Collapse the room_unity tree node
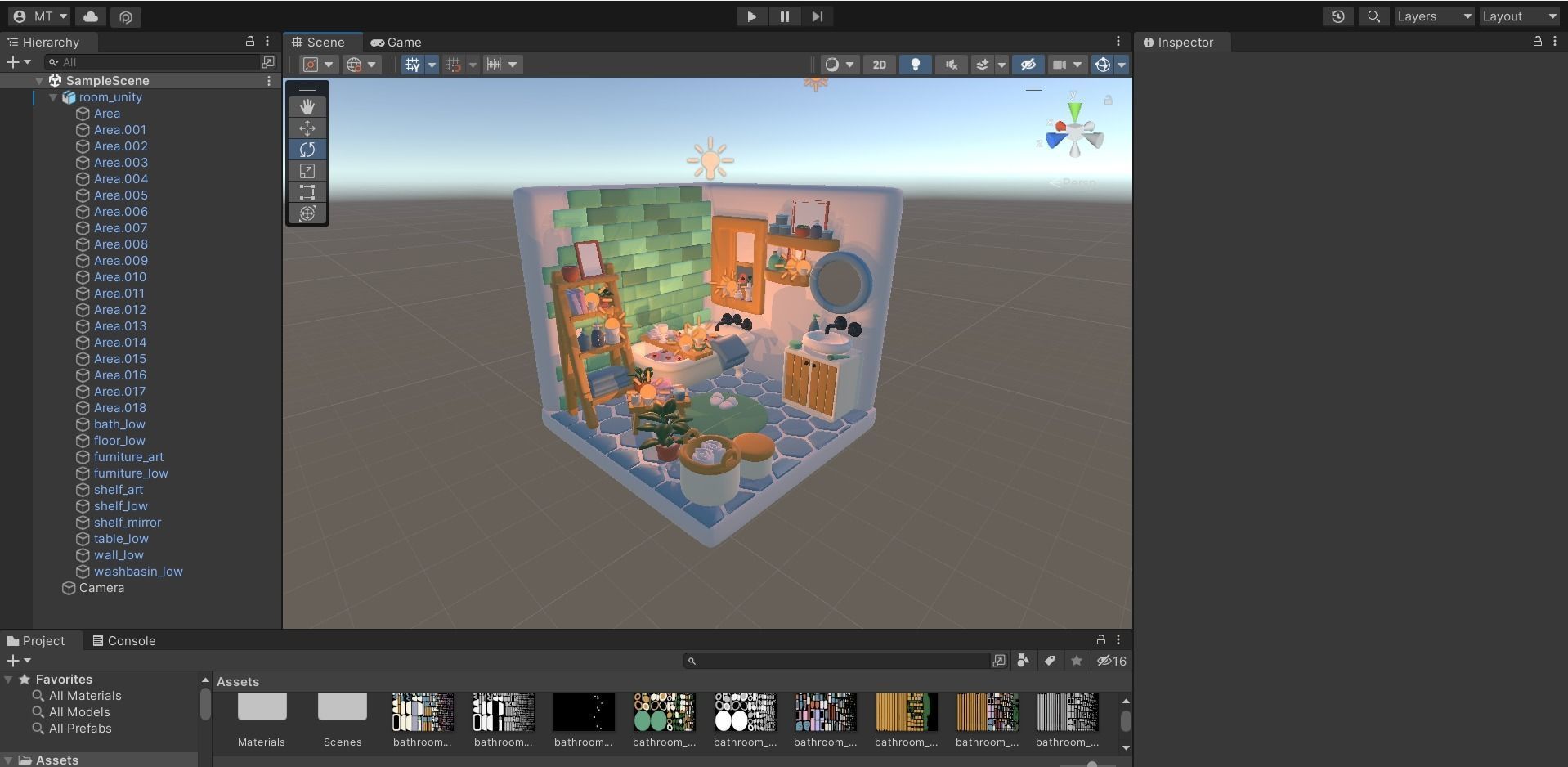Screen dimensions: 1568x767 coord(54,97)
